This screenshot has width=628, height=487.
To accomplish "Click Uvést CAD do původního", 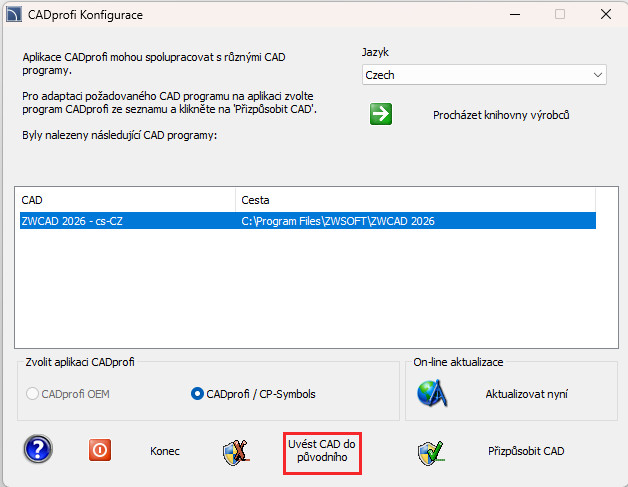I will click(x=322, y=451).
